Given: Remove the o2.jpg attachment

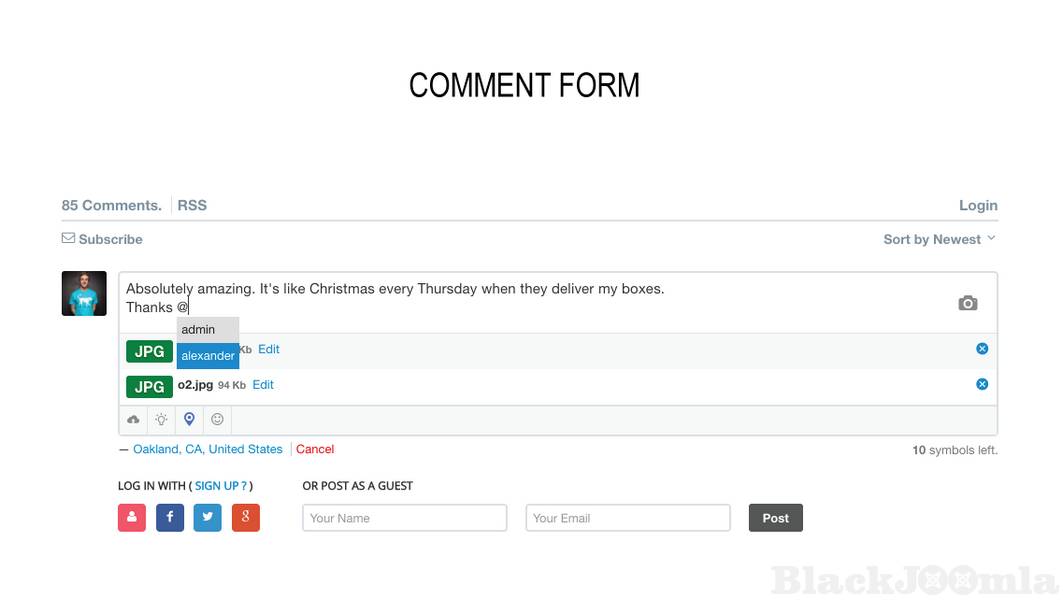Looking at the screenshot, I should click(982, 384).
